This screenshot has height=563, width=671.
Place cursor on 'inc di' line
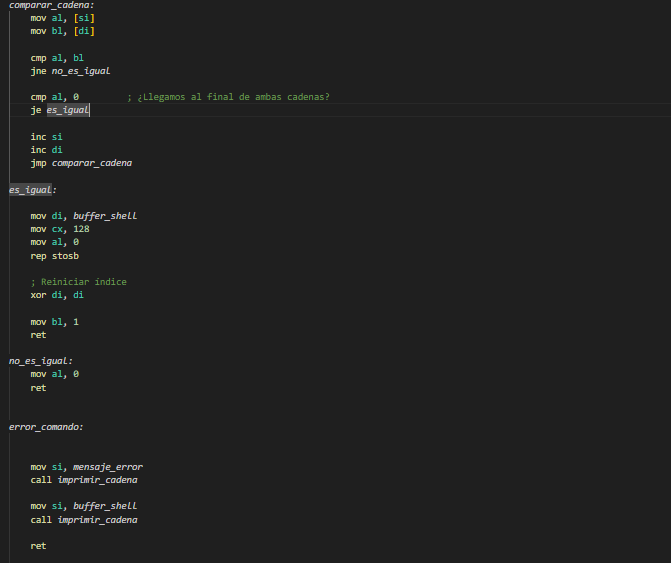click(46, 149)
